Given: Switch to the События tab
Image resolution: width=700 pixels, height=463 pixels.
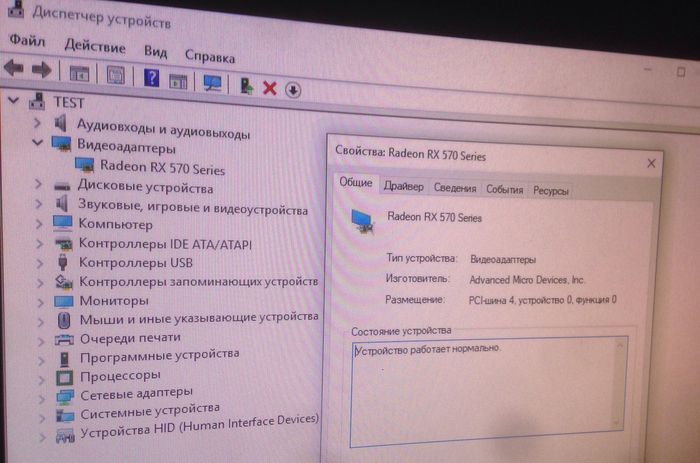Looking at the screenshot, I should [504, 189].
